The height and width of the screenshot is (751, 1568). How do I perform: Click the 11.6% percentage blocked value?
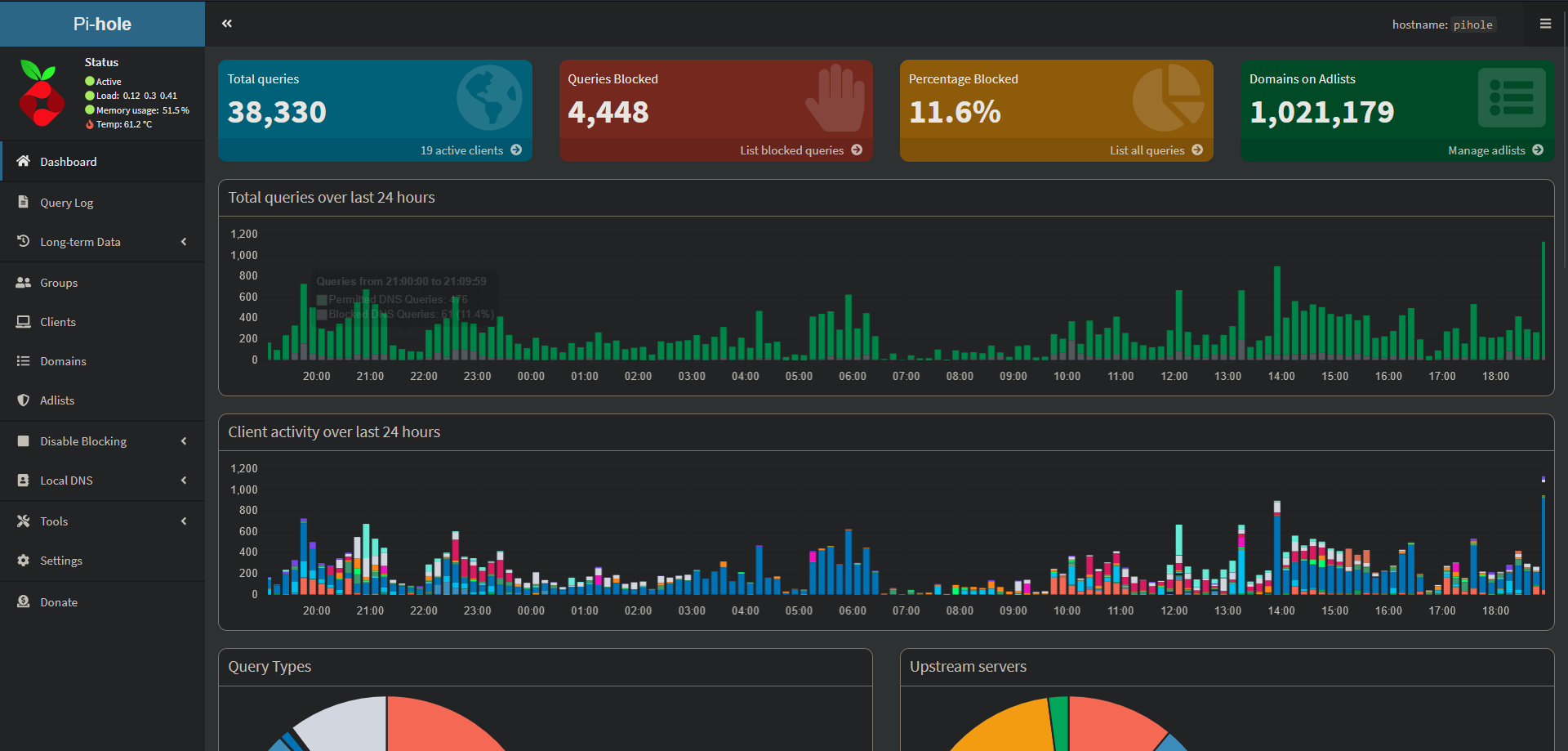tap(955, 112)
